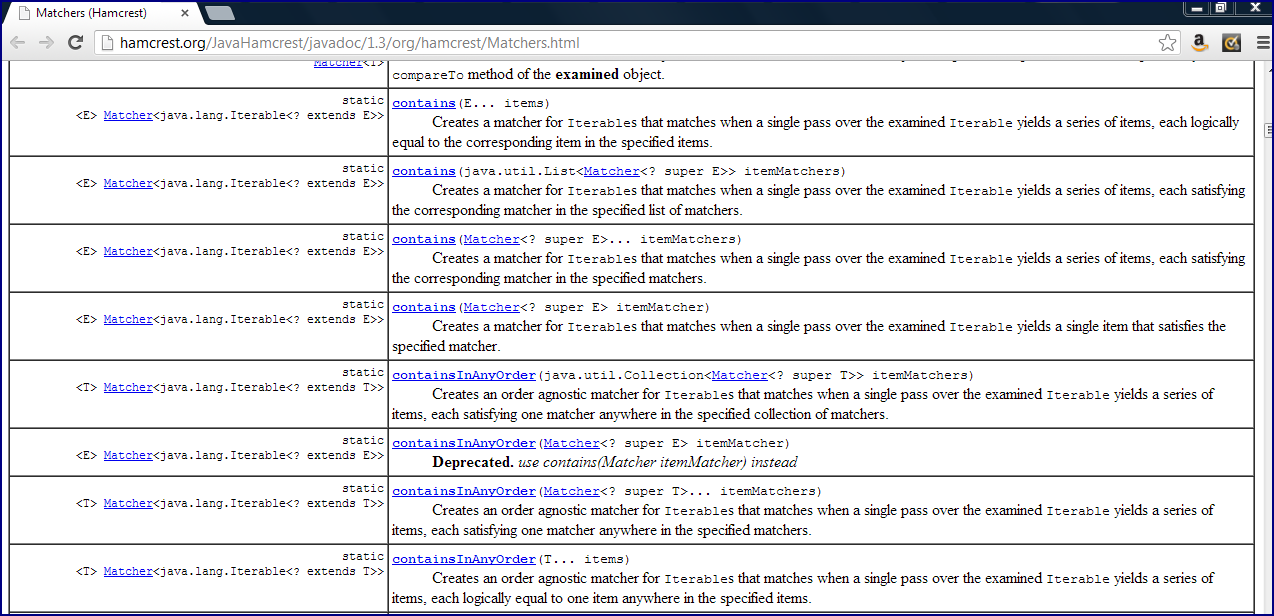
Task: Click return-type Matcher link in containsInAnyOrder(Matcher...itemMatchers) row
Action: tap(128, 503)
